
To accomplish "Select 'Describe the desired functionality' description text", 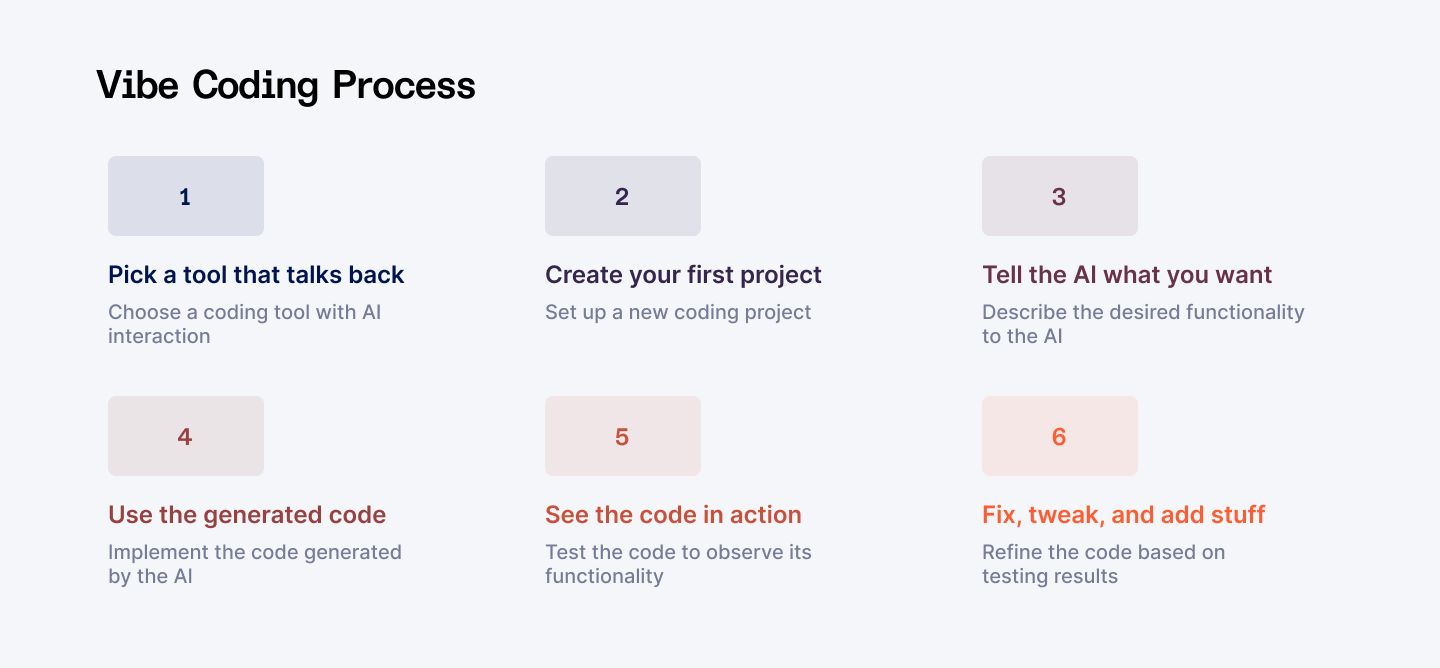I will [1143, 324].
